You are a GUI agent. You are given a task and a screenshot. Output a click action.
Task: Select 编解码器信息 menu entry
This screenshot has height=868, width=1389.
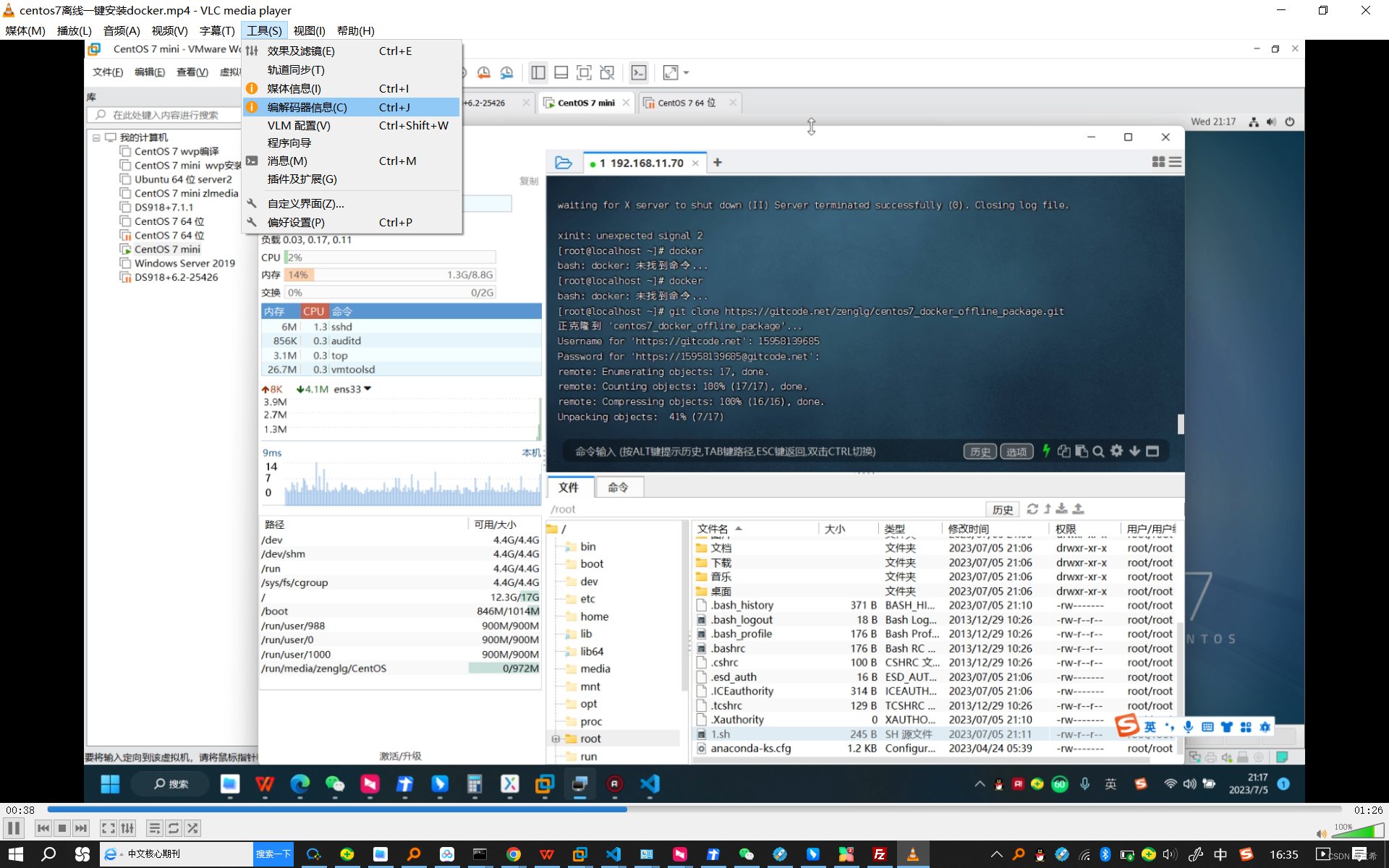307,107
